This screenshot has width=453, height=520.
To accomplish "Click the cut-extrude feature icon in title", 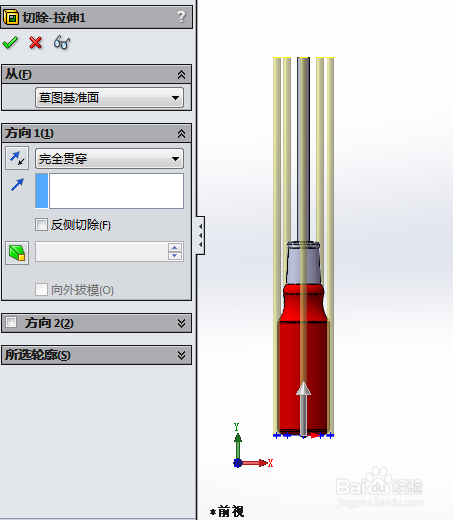I will [x=11, y=17].
